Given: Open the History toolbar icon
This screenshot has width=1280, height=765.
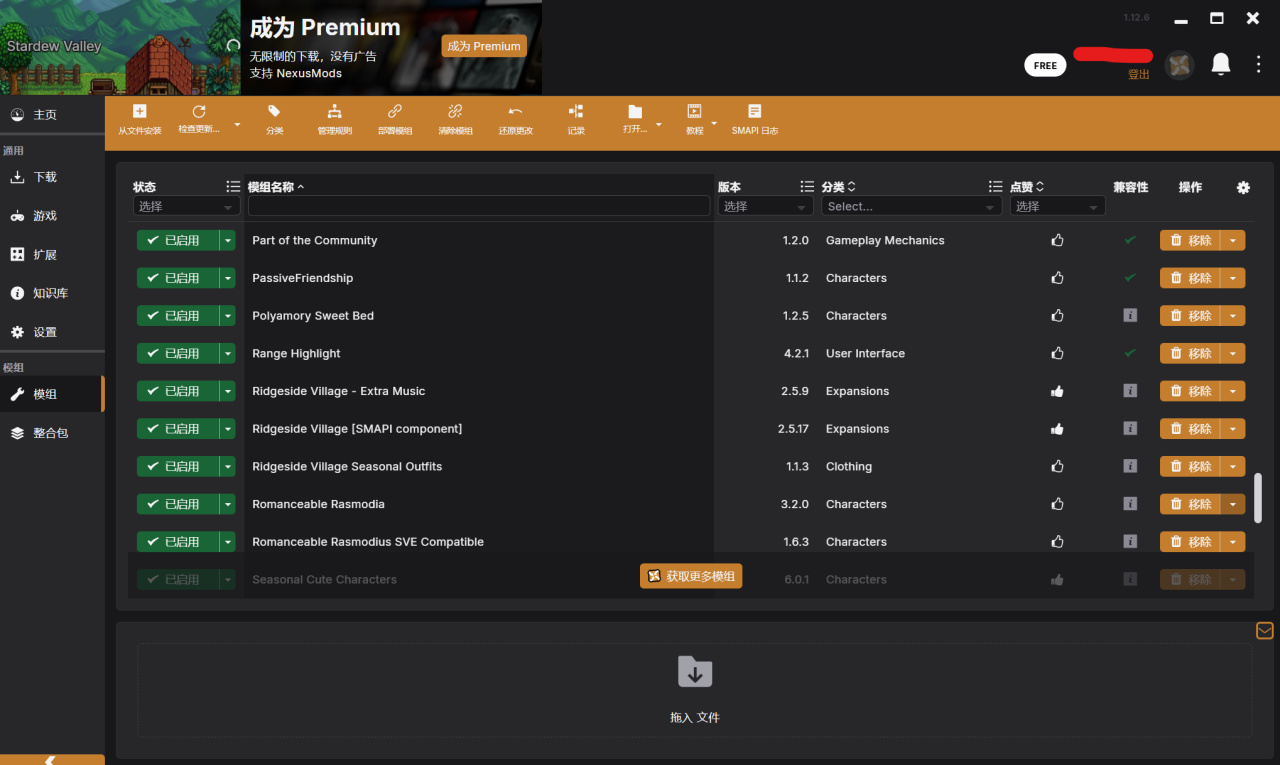Looking at the screenshot, I should (x=576, y=112).
